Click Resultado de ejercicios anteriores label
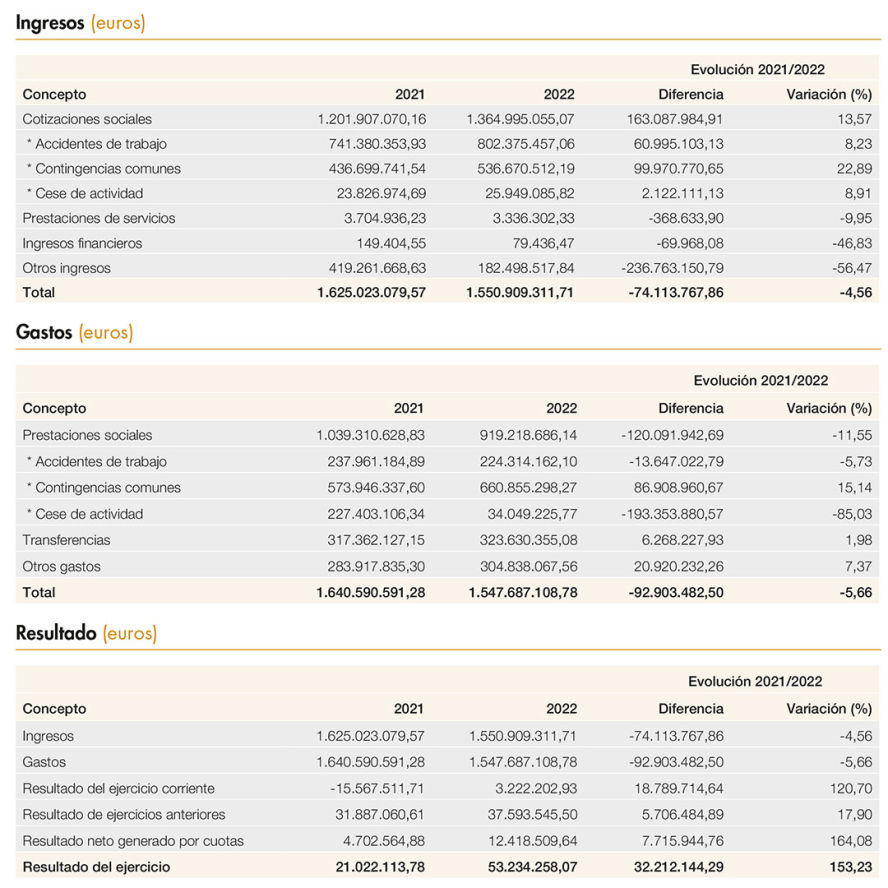The width and height of the screenshot is (888, 888). [x=123, y=814]
